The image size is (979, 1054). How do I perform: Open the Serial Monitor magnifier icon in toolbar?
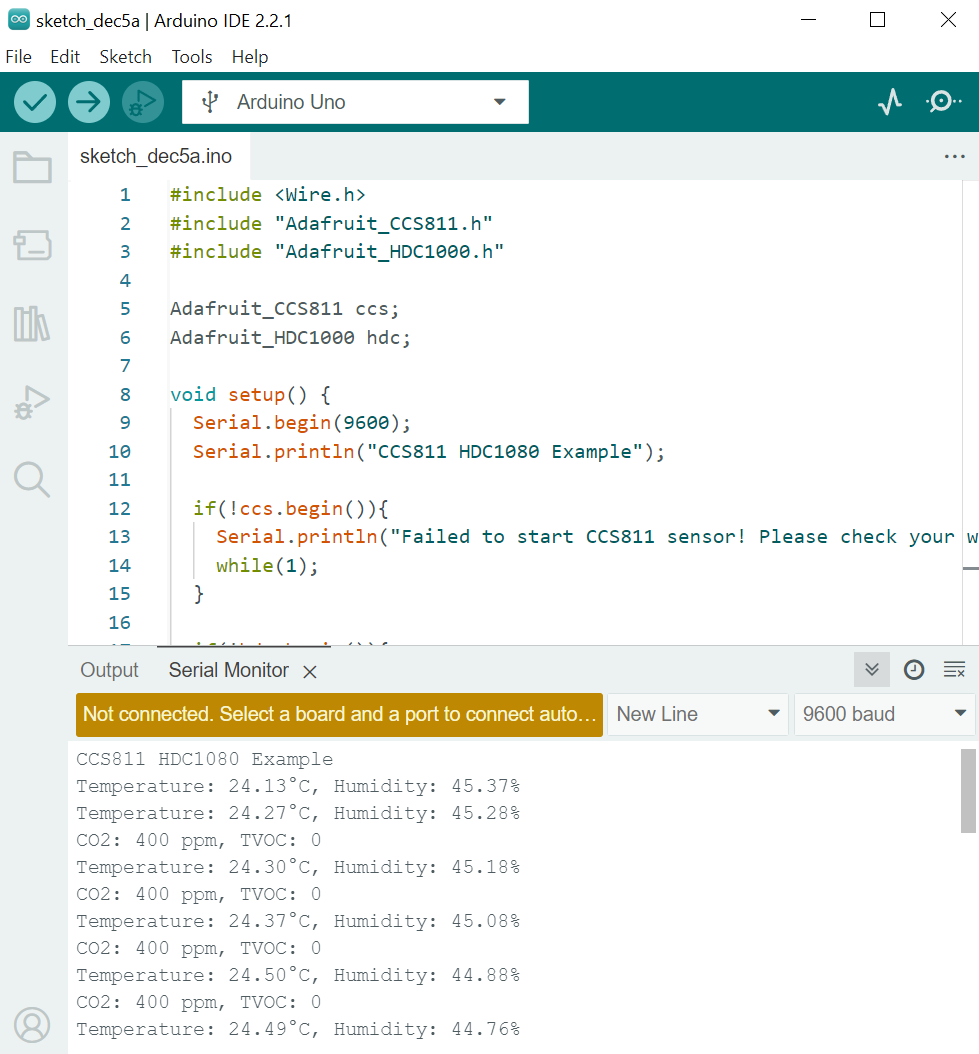click(x=943, y=102)
